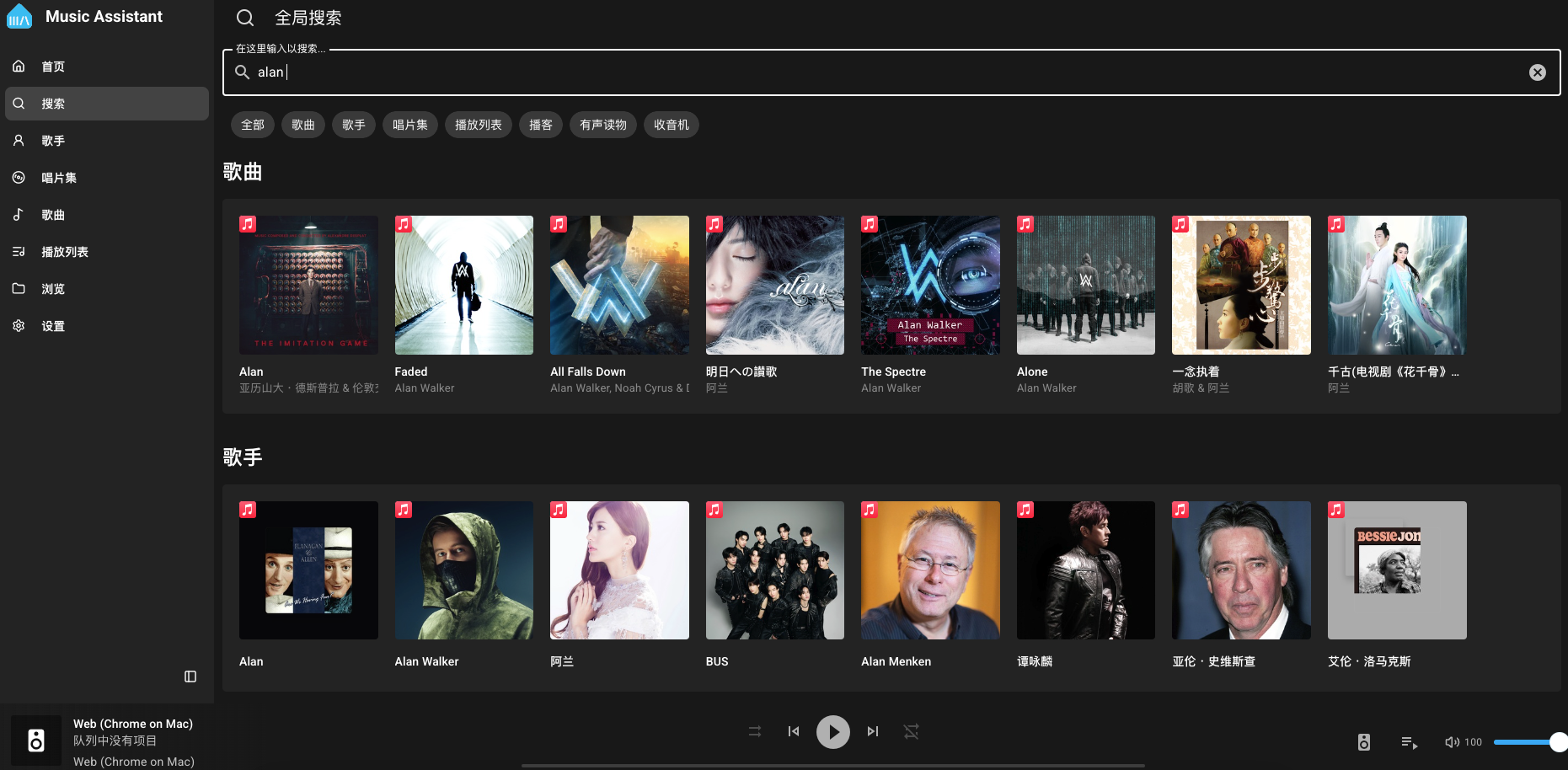Skip to the previous track

pos(794,731)
